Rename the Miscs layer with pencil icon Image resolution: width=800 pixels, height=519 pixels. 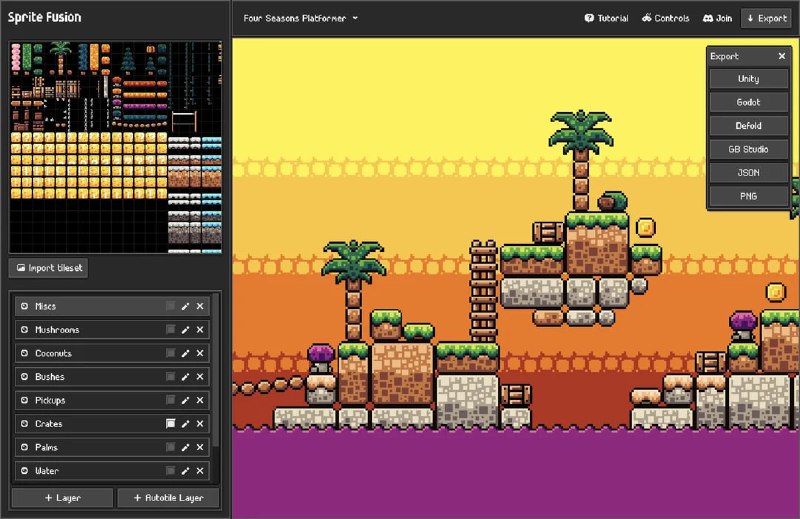tap(185, 306)
